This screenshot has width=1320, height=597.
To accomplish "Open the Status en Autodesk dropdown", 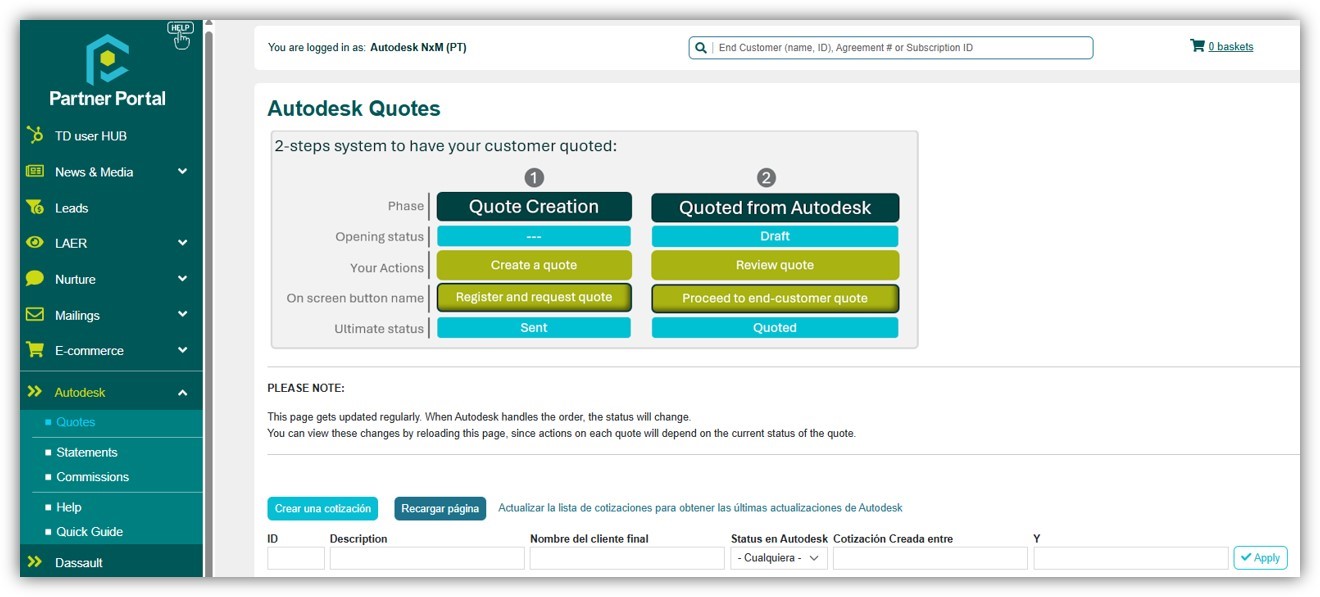I will 779,558.
